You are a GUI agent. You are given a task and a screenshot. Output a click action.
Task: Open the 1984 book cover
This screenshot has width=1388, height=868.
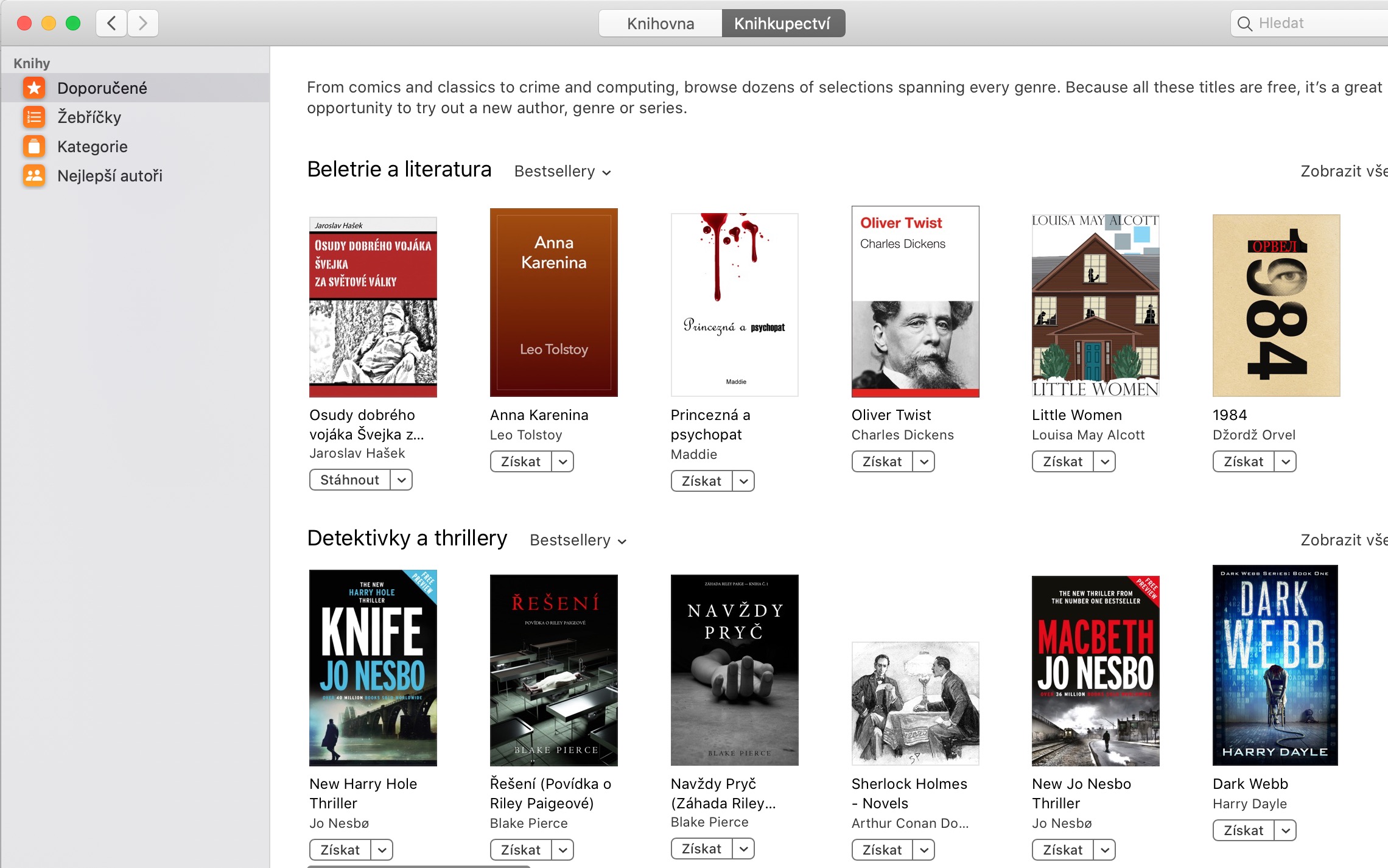[1276, 305]
